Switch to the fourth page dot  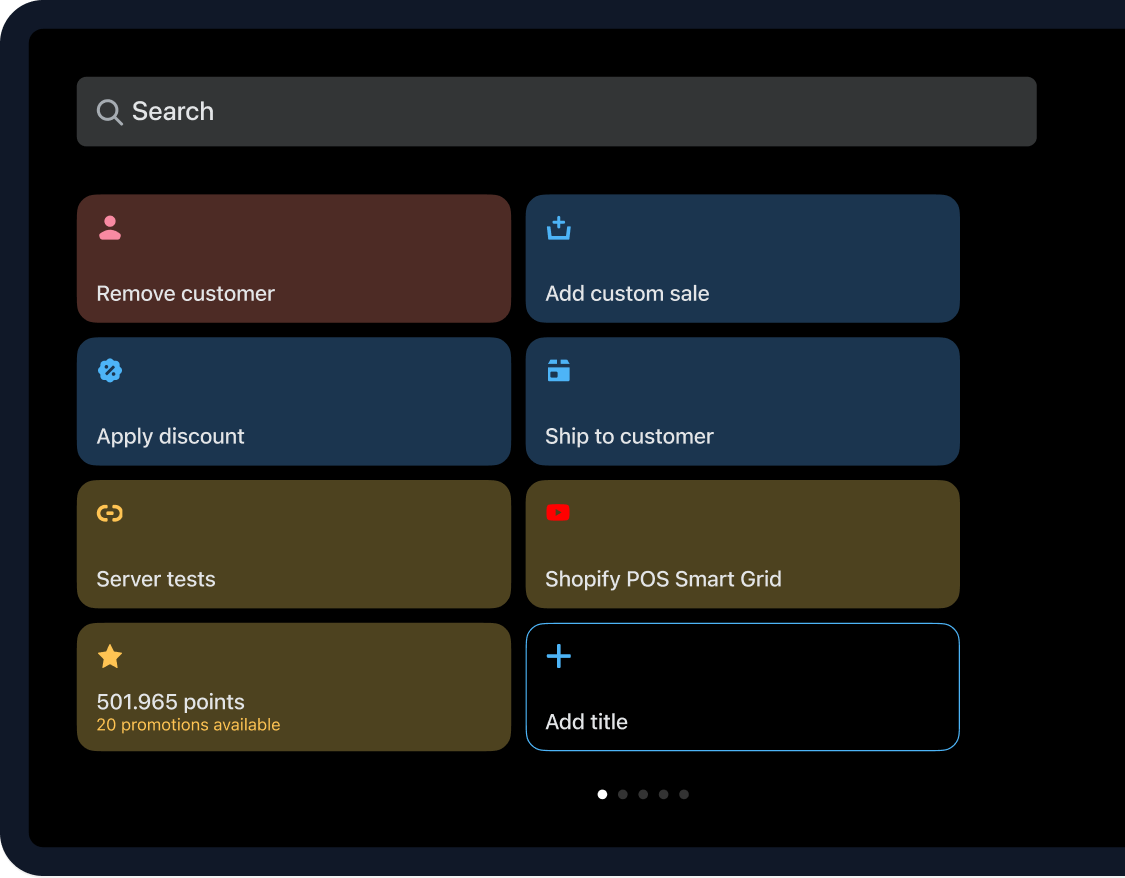pos(664,794)
